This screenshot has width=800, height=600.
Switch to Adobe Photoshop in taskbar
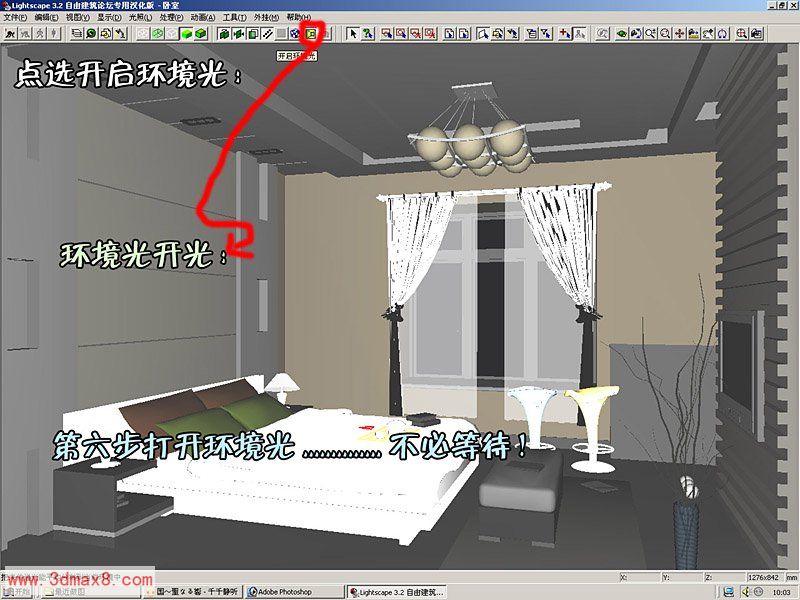(x=293, y=592)
